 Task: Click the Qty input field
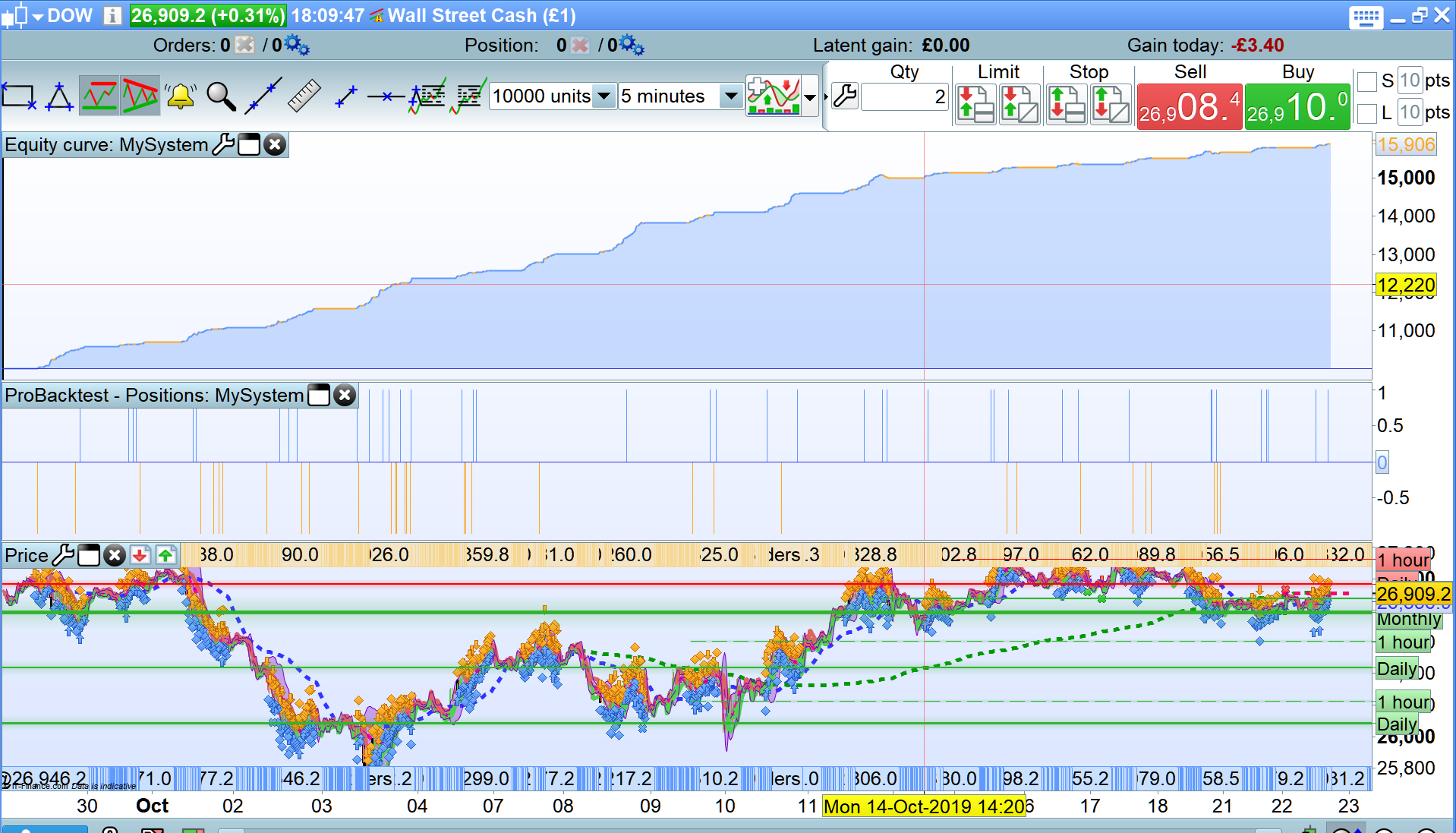click(x=905, y=96)
